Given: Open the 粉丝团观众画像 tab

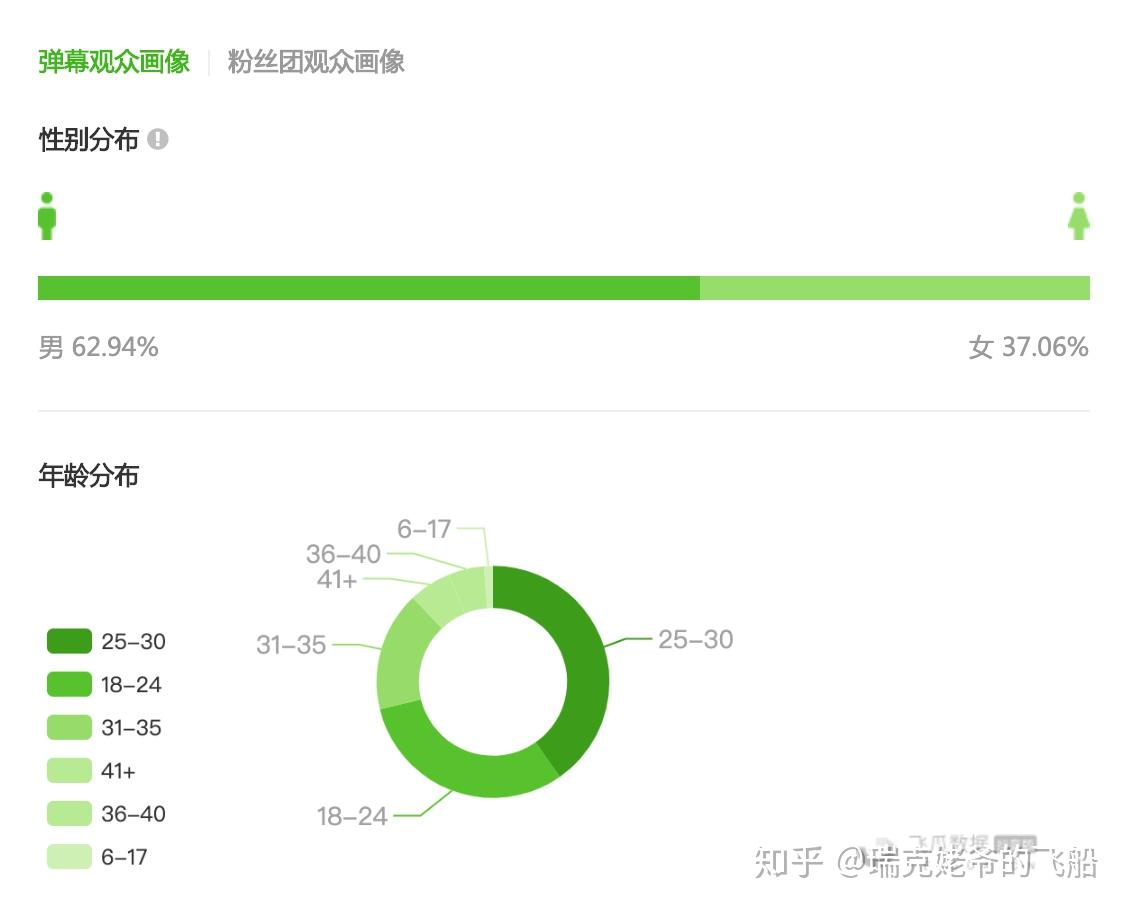Looking at the screenshot, I should (x=316, y=62).
